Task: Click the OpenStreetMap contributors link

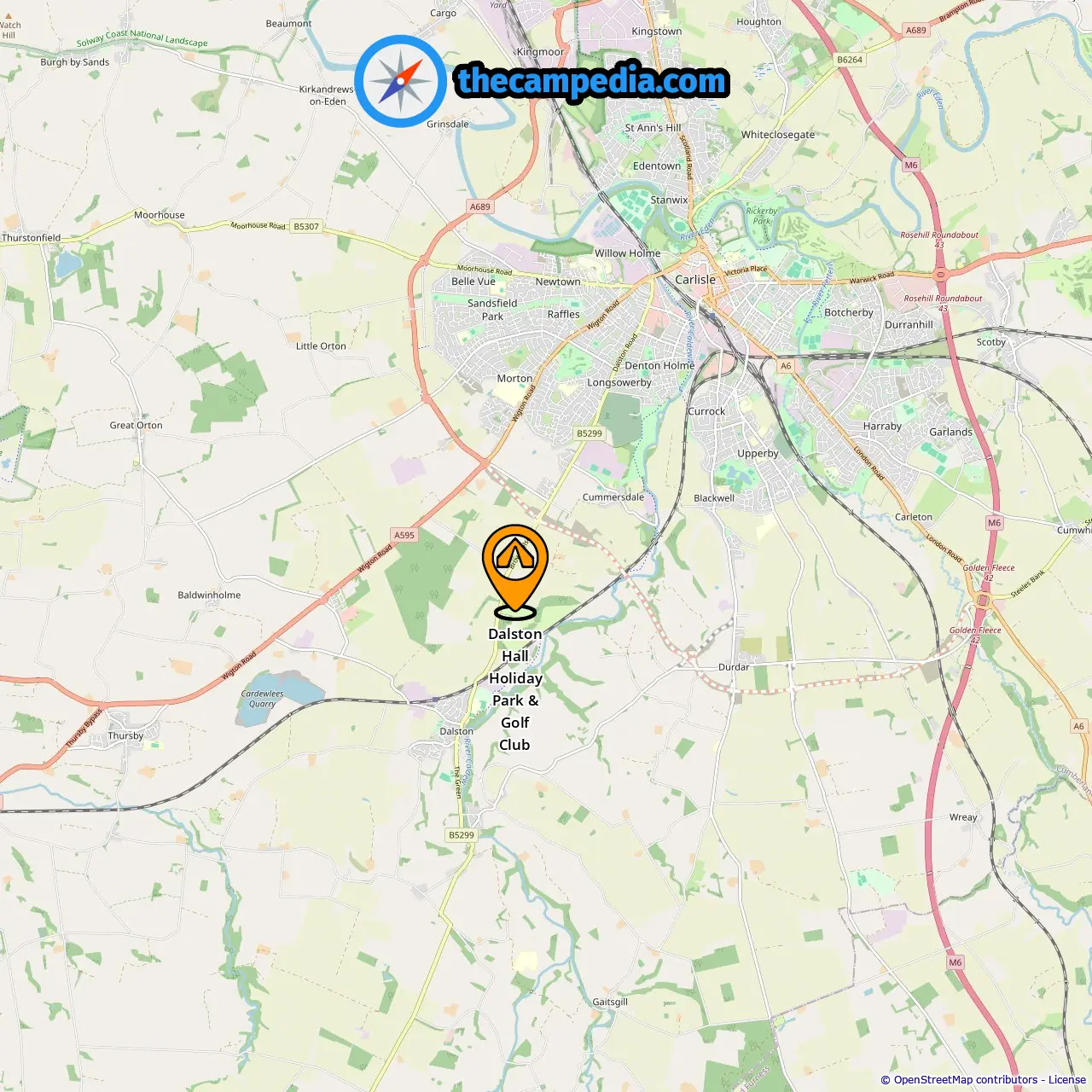Action: coord(966,1080)
